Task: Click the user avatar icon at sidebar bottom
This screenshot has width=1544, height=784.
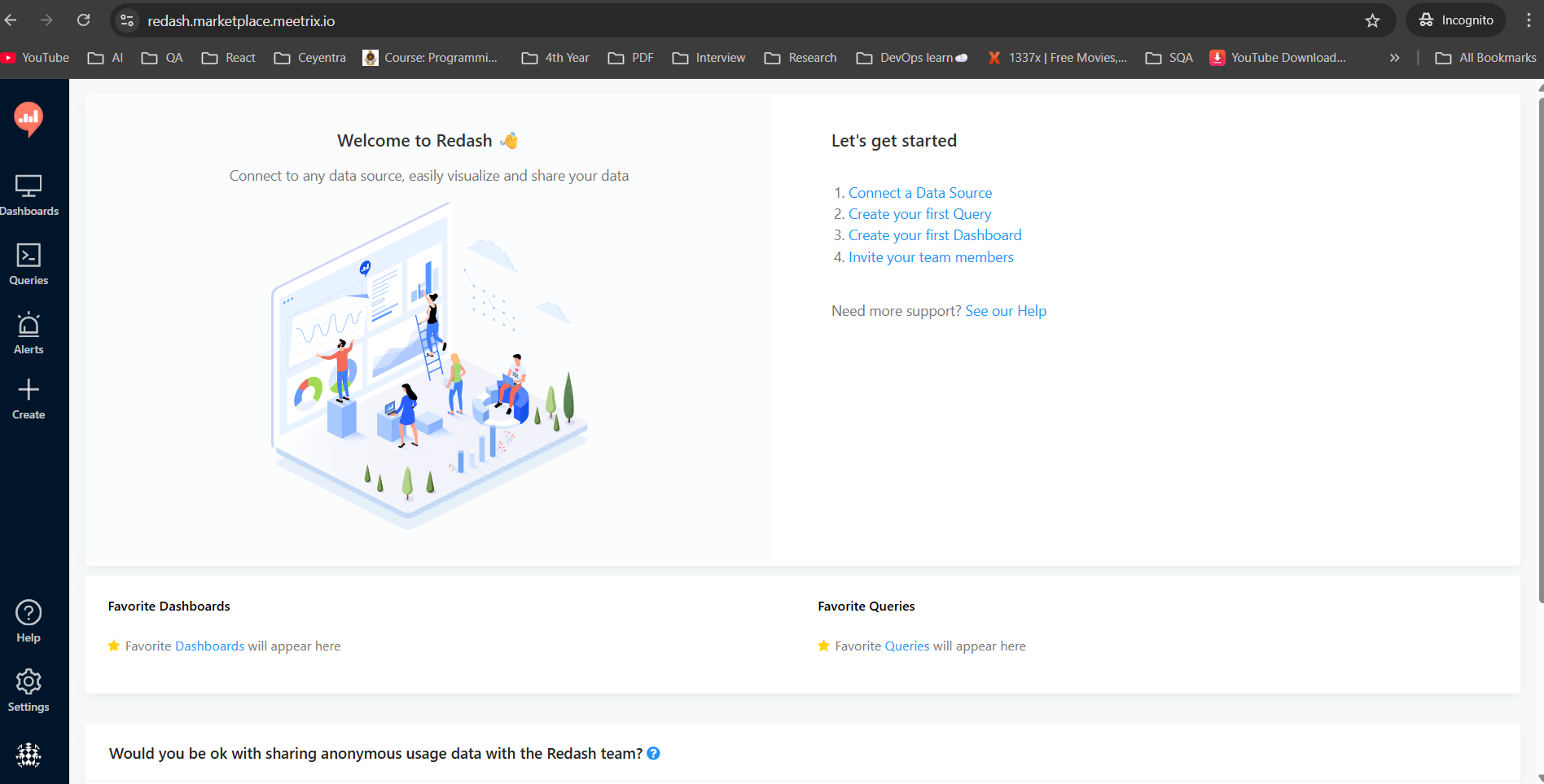Action: point(29,756)
